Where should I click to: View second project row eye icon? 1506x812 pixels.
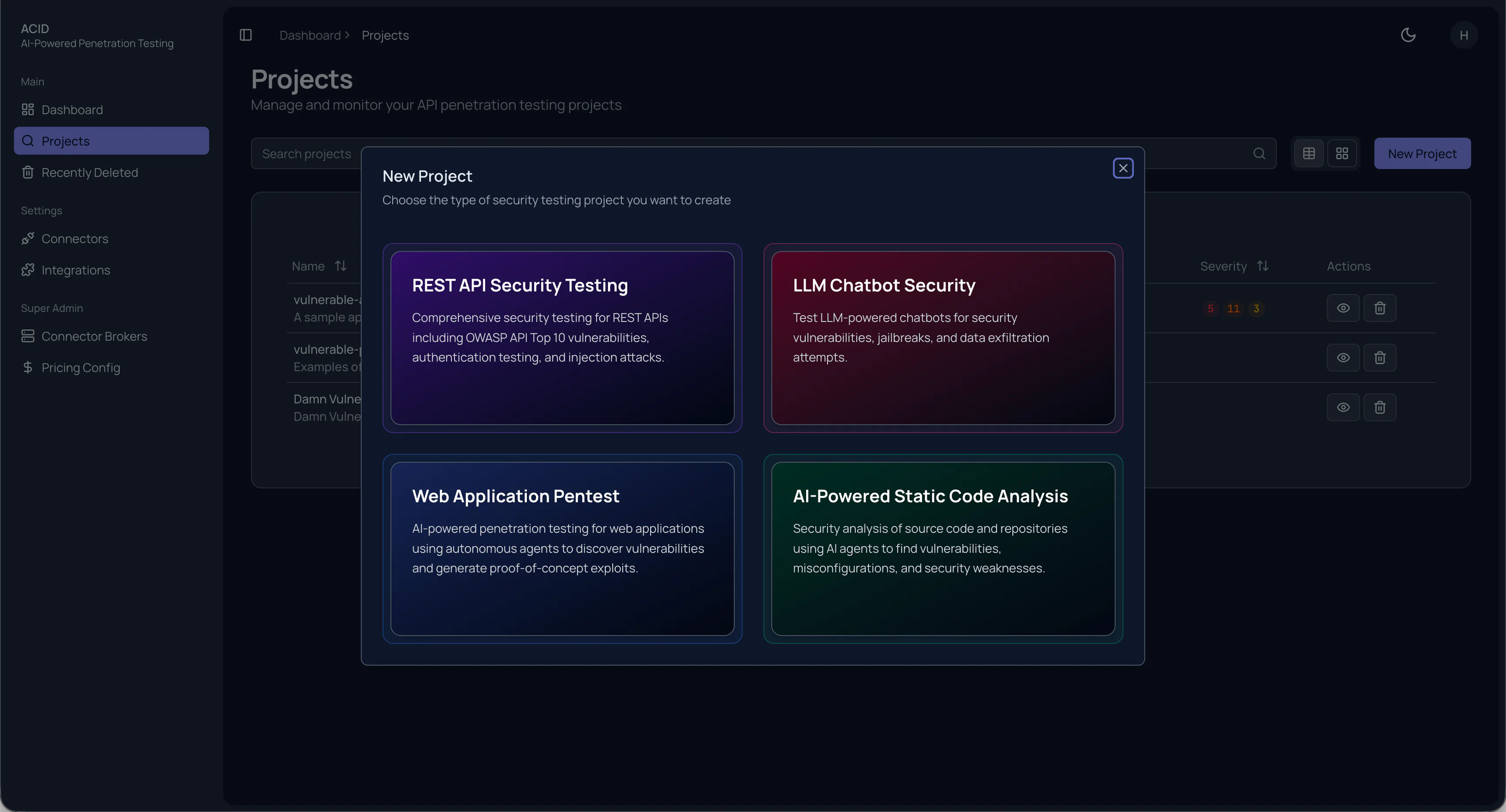(x=1343, y=358)
